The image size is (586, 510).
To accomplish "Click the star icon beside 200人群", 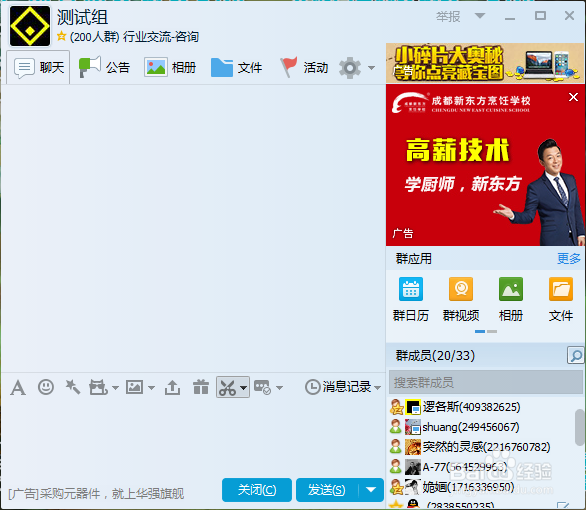I will 61,36.
